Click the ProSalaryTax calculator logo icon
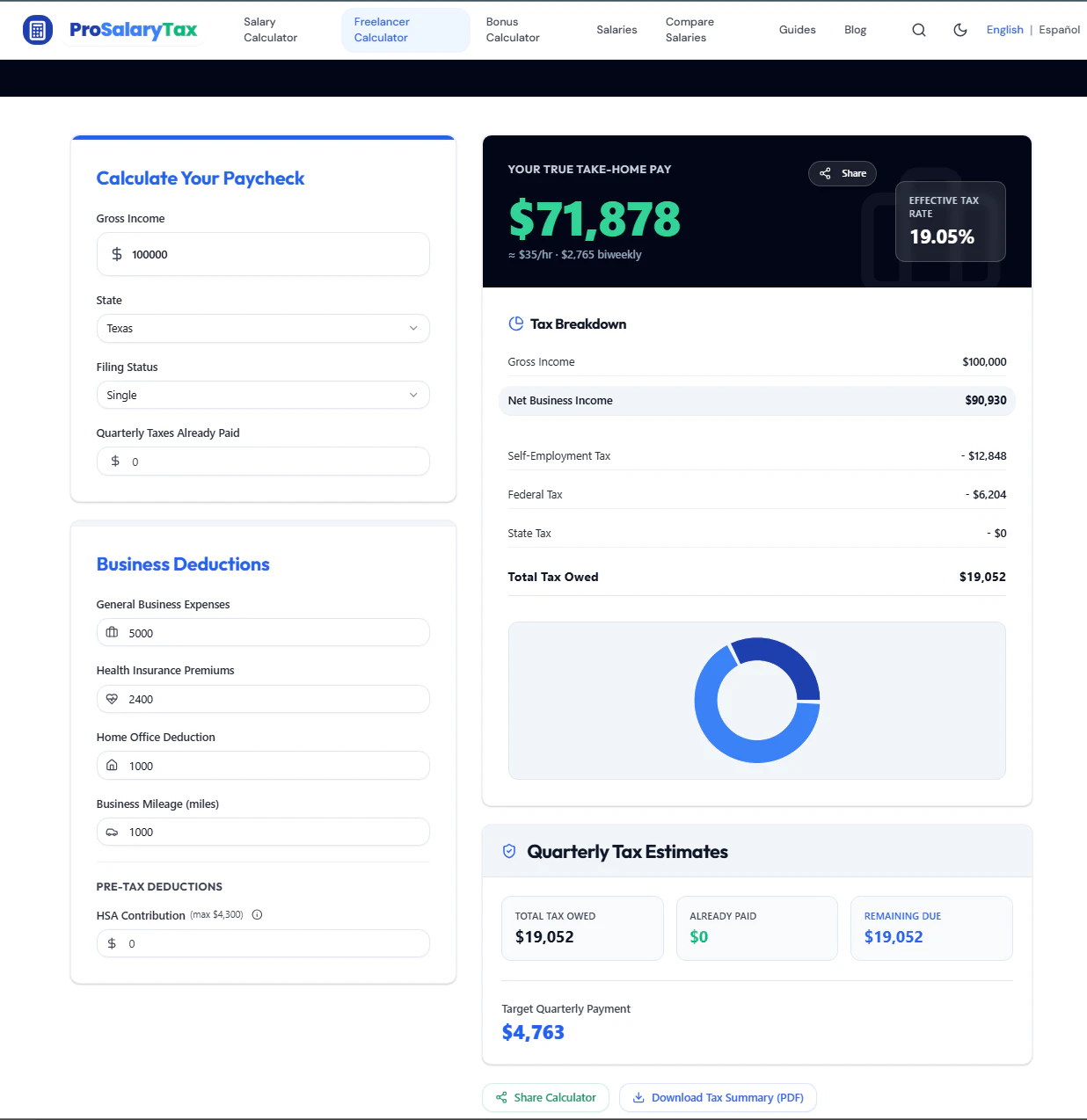 pos(37,30)
